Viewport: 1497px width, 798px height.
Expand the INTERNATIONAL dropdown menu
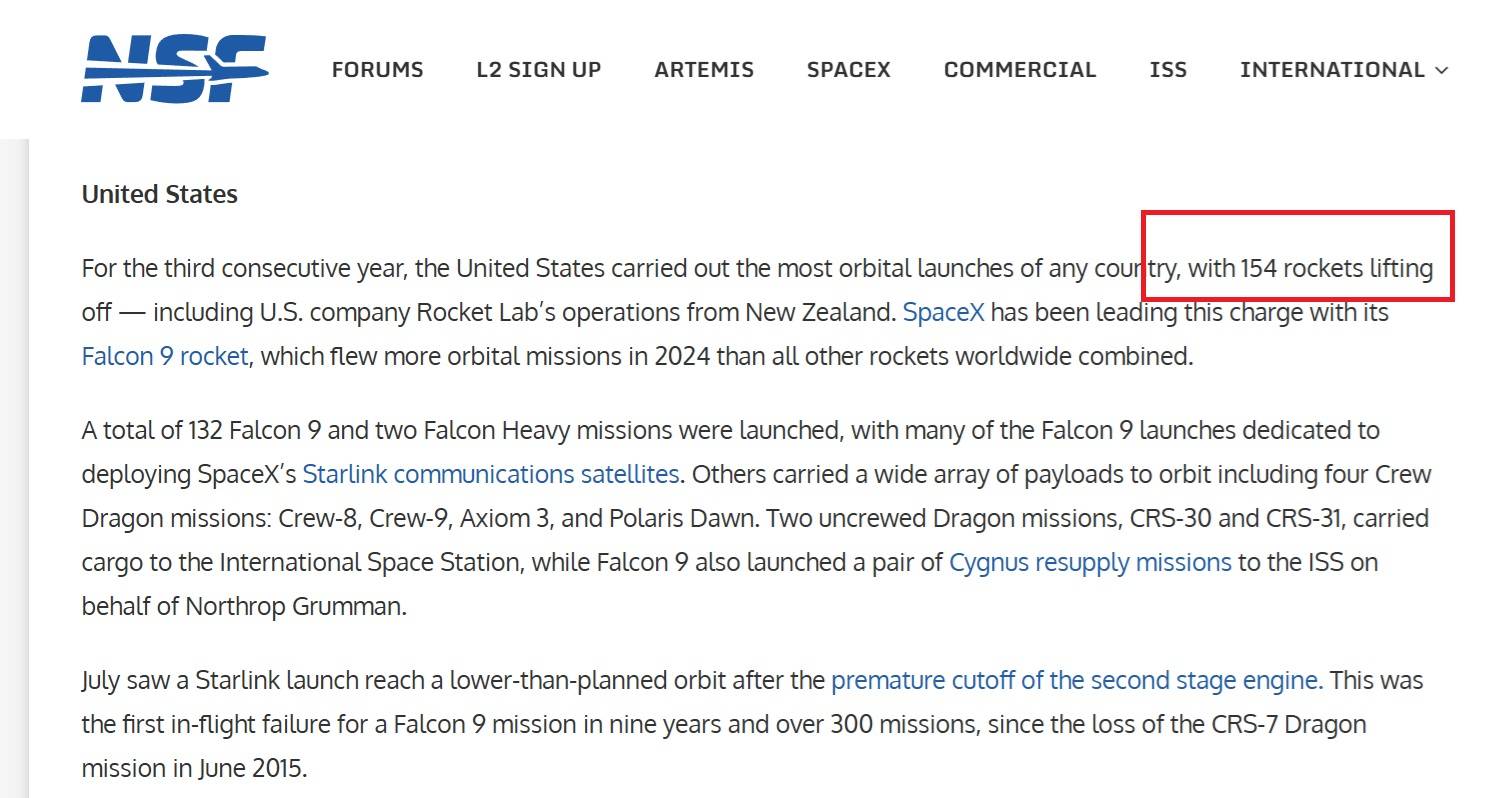(x=1344, y=70)
